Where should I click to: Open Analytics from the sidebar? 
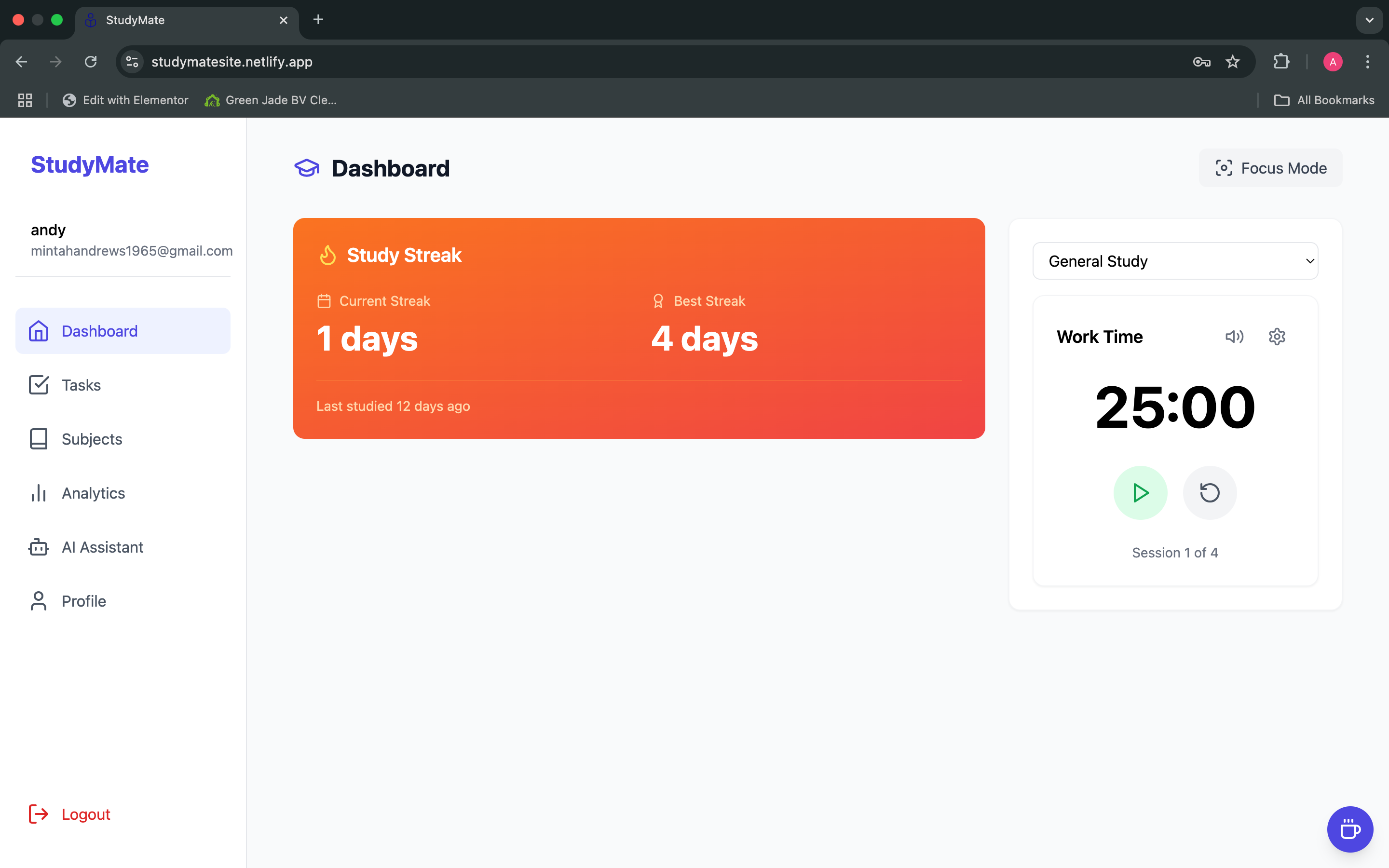pyautogui.click(x=93, y=493)
